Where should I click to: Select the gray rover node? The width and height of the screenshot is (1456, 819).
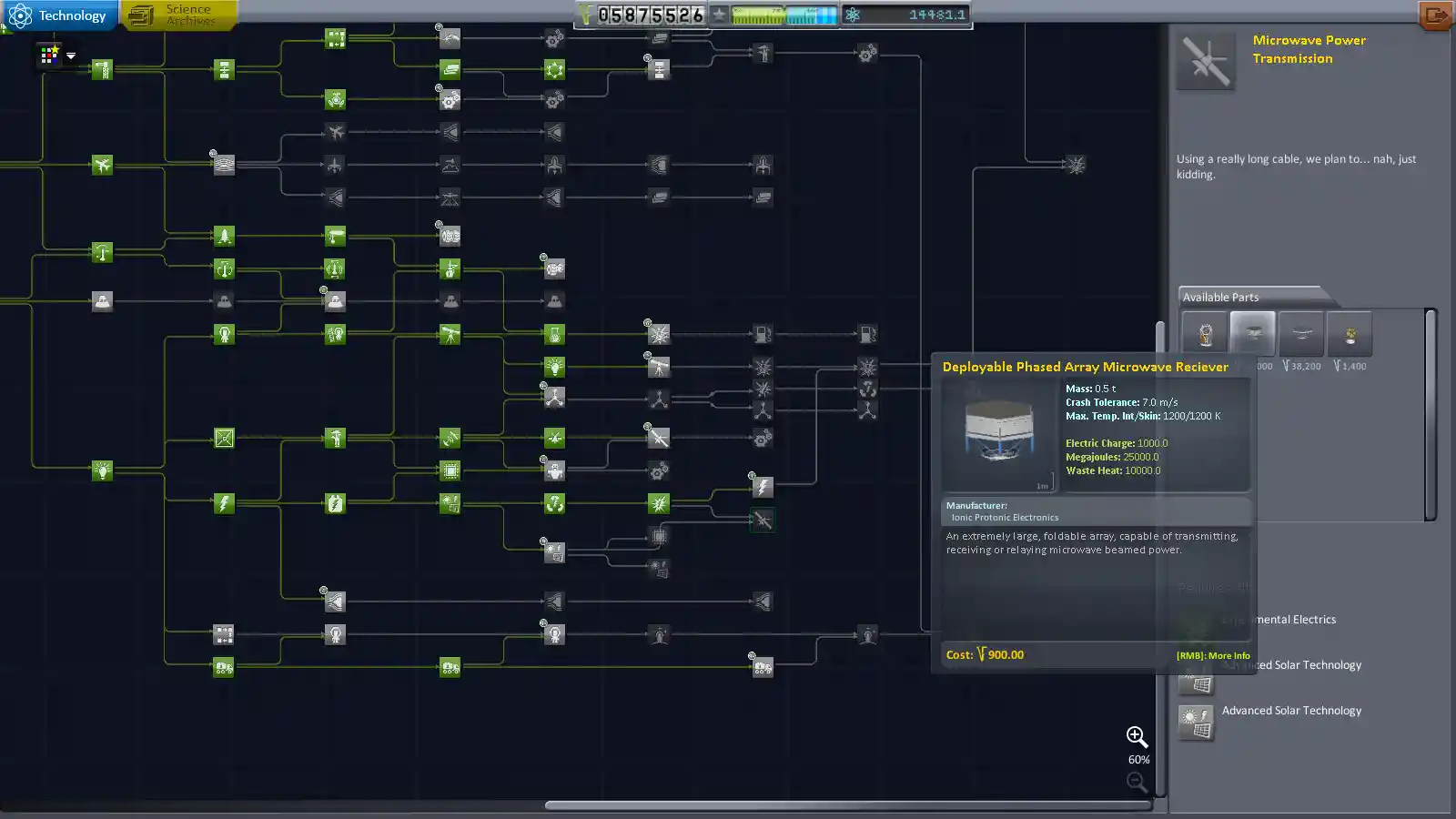pyautogui.click(x=763, y=667)
